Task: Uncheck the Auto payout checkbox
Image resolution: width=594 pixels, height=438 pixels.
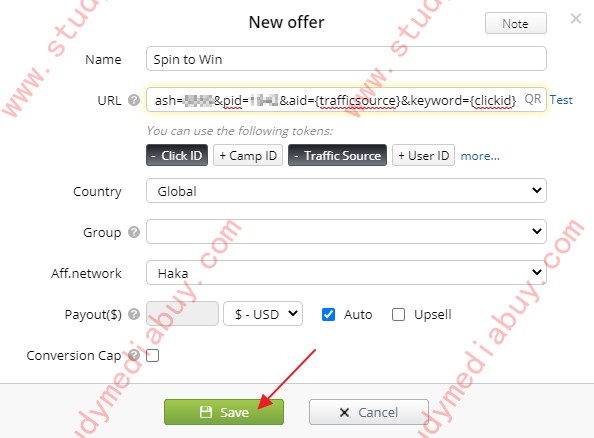Action: pos(328,314)
